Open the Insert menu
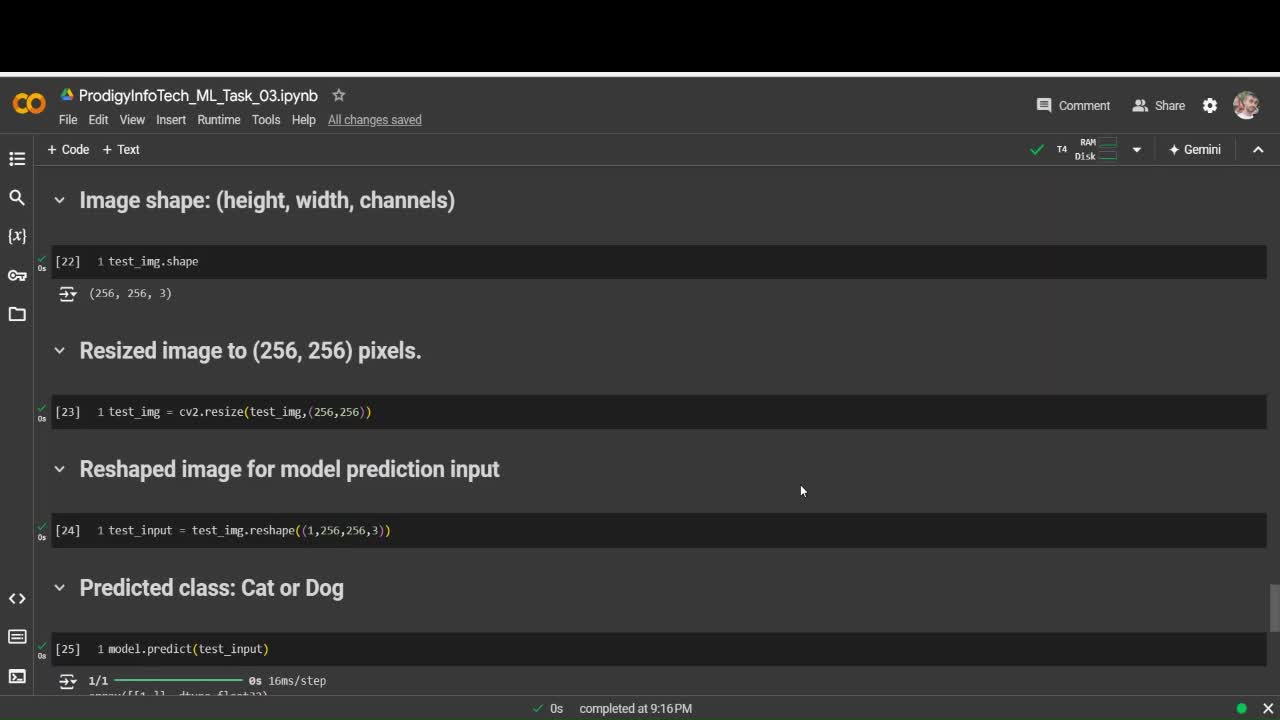 (x=171, y=120)
